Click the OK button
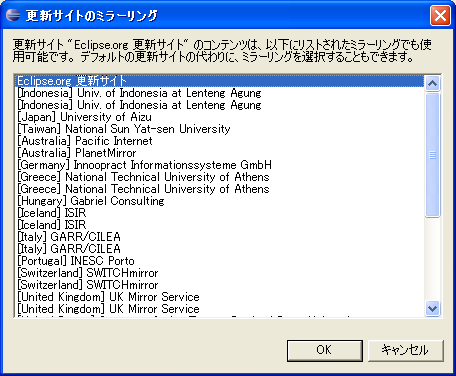456x376 pixels. tap(325, 350)
